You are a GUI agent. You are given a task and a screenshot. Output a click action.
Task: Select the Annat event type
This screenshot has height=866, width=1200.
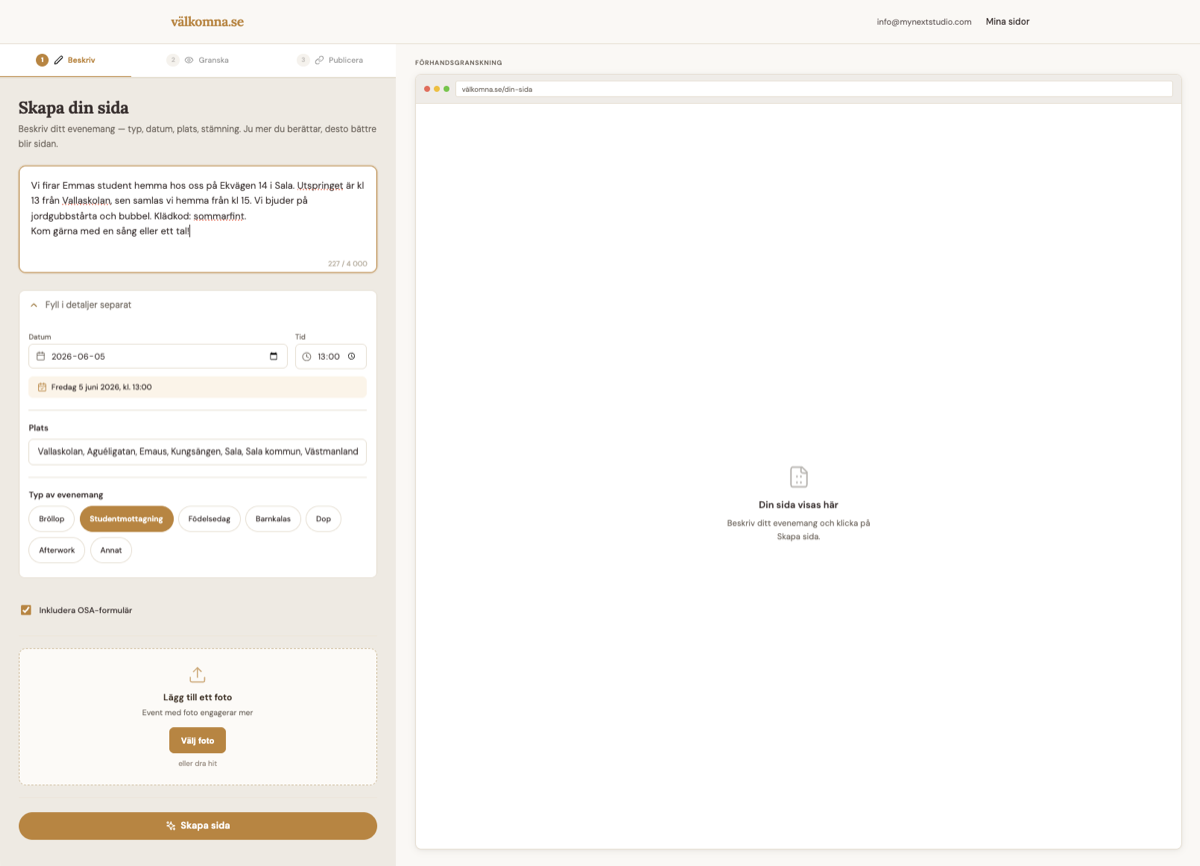(x=111, y=550)
